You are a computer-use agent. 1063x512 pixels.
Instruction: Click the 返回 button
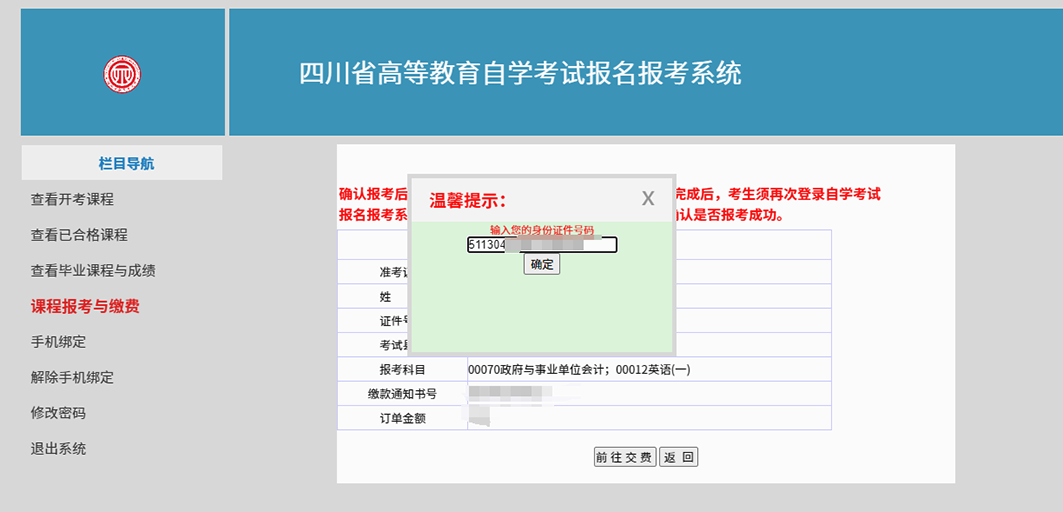click(x=679, y=457)
